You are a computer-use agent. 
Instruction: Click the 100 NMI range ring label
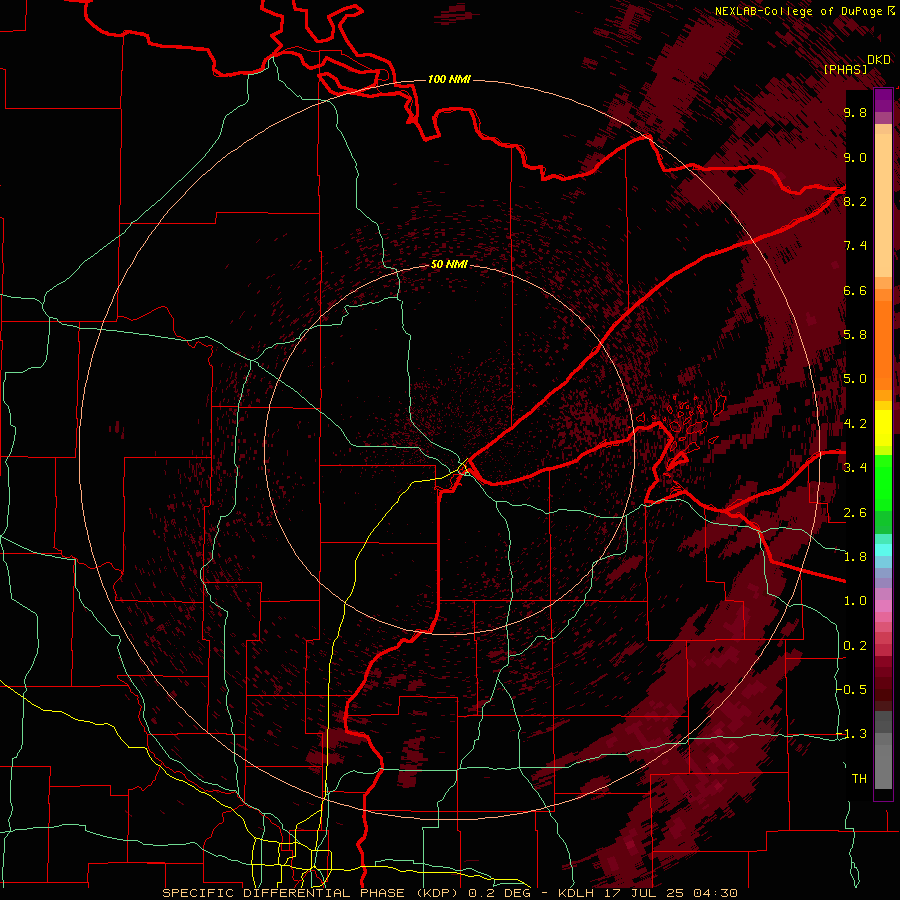point(449,79)
